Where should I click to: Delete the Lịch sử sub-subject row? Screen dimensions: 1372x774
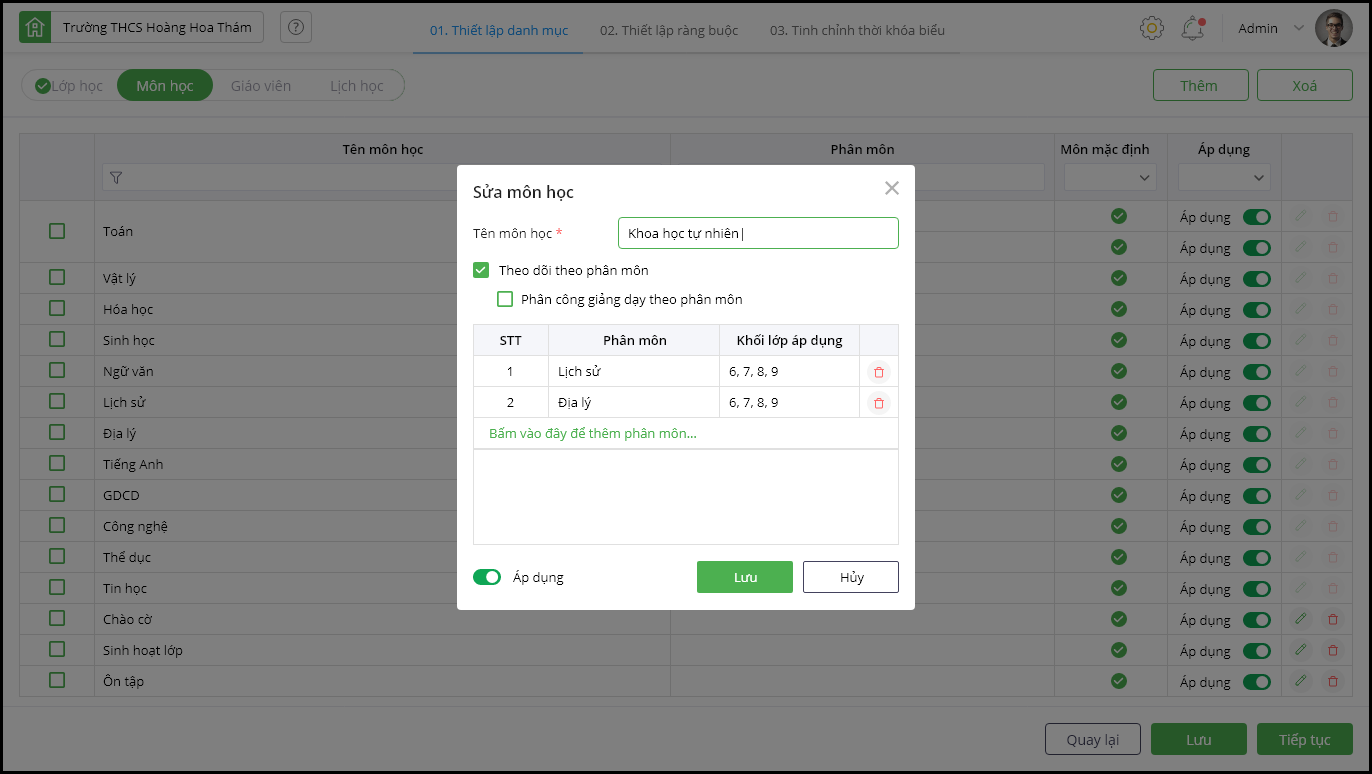pos(879,372)
